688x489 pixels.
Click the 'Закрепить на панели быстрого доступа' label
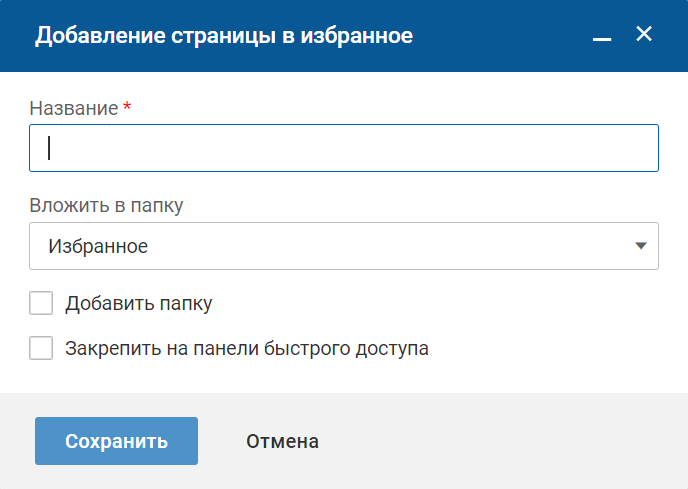[247, 349]
